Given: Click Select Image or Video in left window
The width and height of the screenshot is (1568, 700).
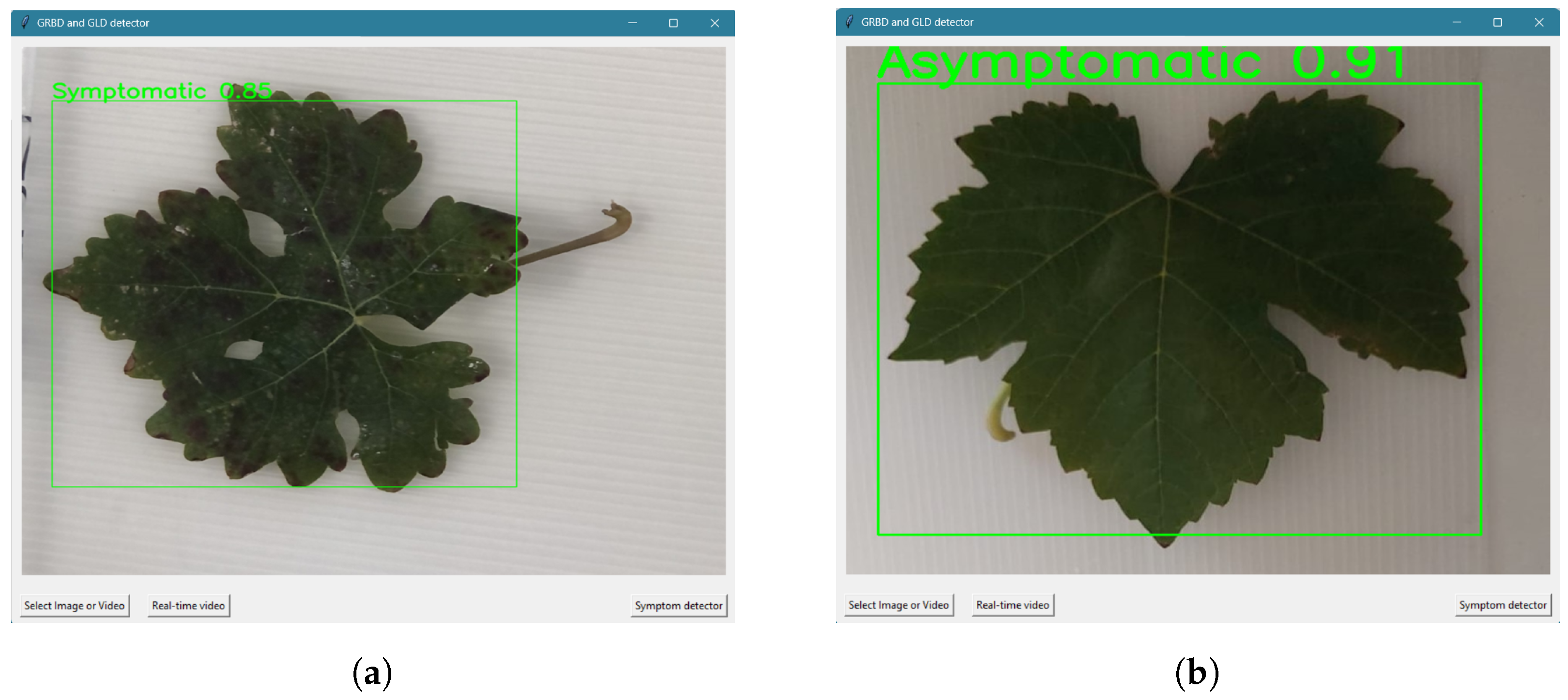Looking at the screenshot, I should (x=74, y=606).
